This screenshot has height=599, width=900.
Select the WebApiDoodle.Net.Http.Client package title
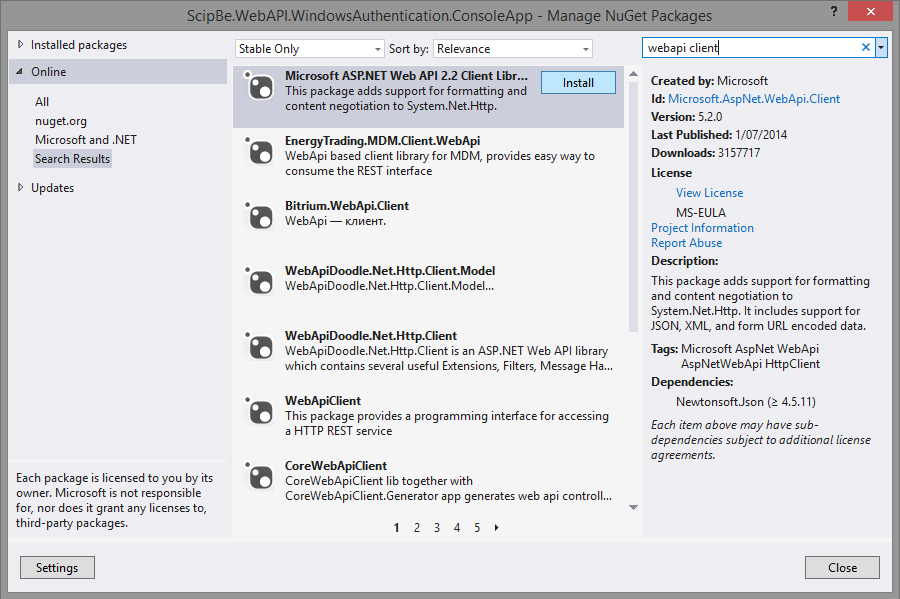click(x=371, y=335)
